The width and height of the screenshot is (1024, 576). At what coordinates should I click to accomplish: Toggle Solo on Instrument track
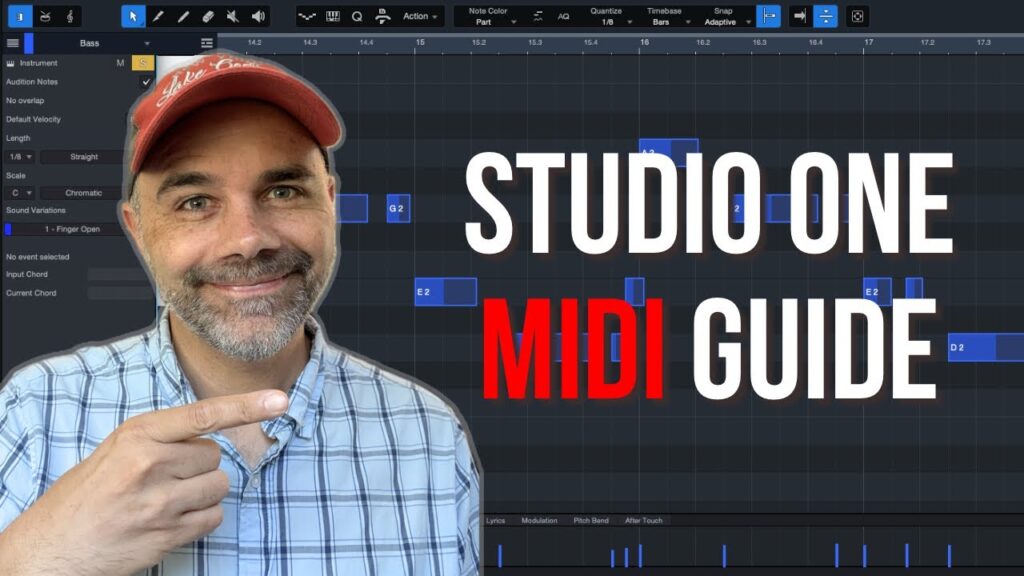142,63
